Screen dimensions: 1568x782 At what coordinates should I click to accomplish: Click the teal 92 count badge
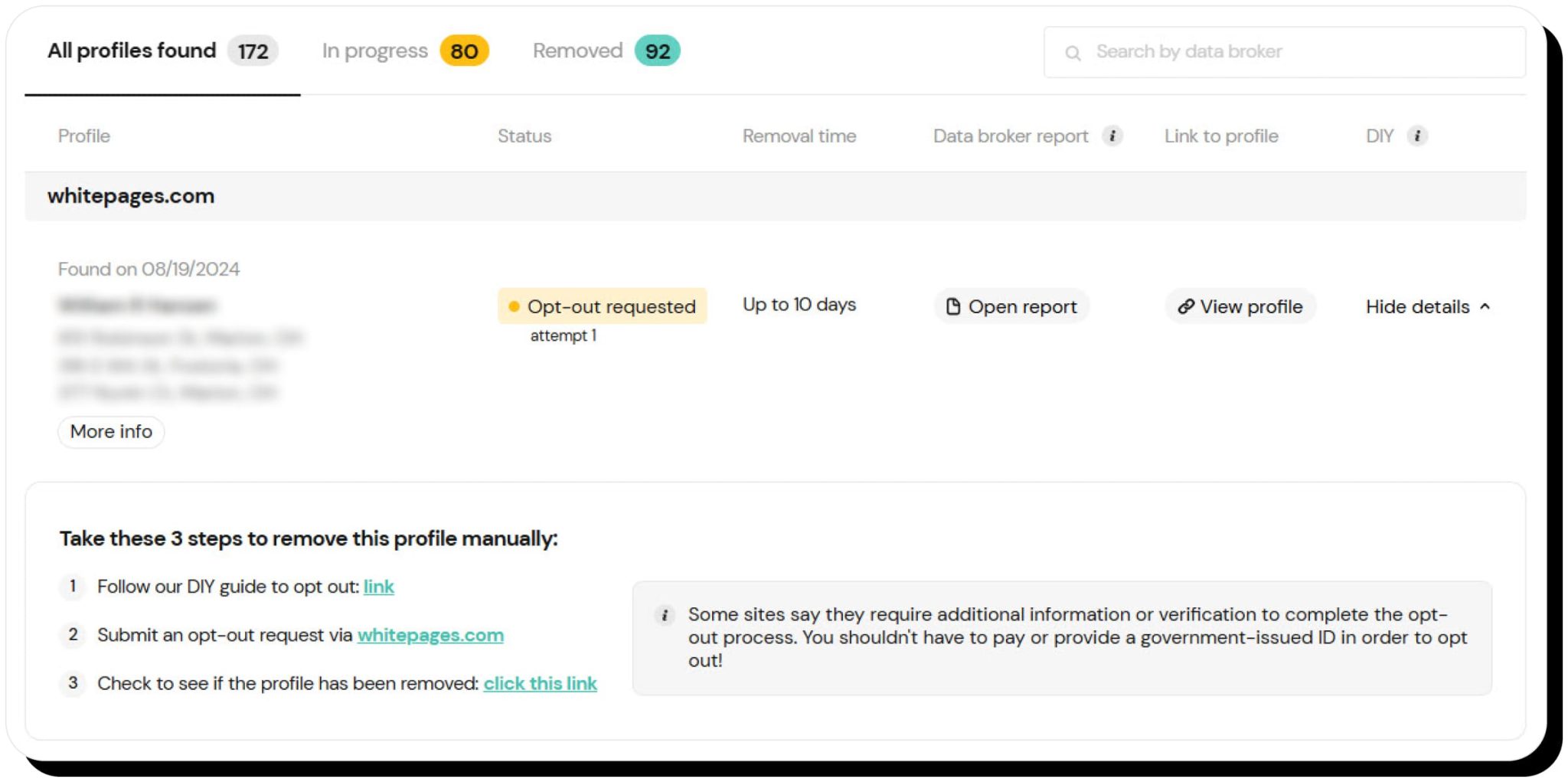658,51
